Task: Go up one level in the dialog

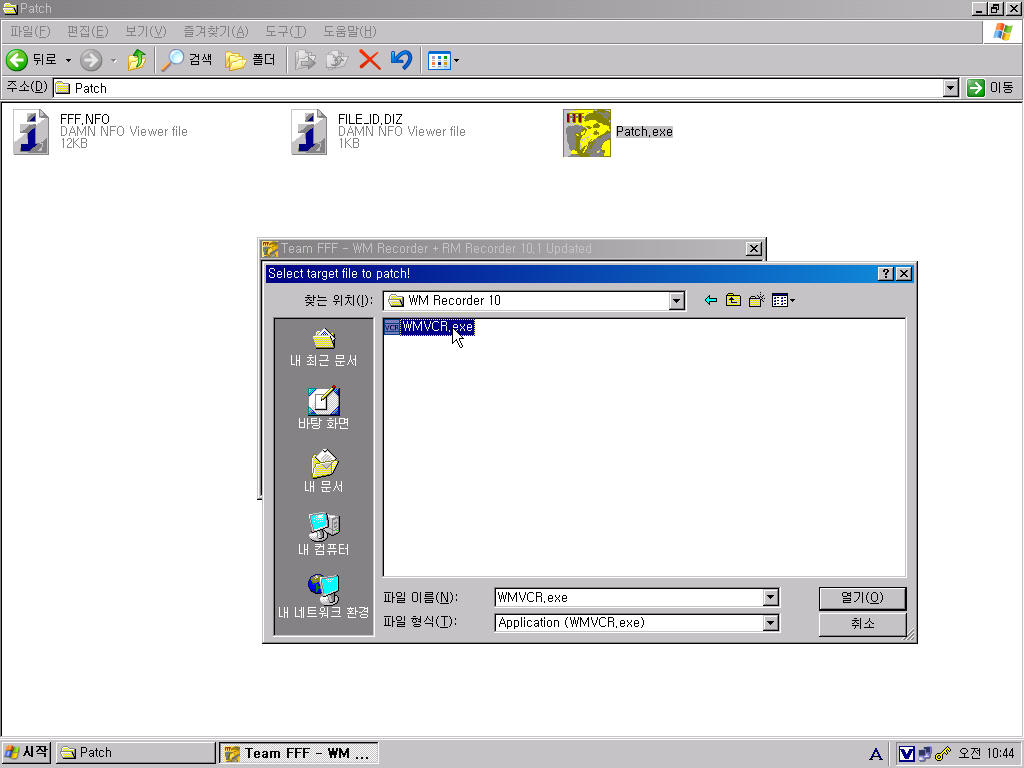Action: pyautogui.click(x=733, y=300)
